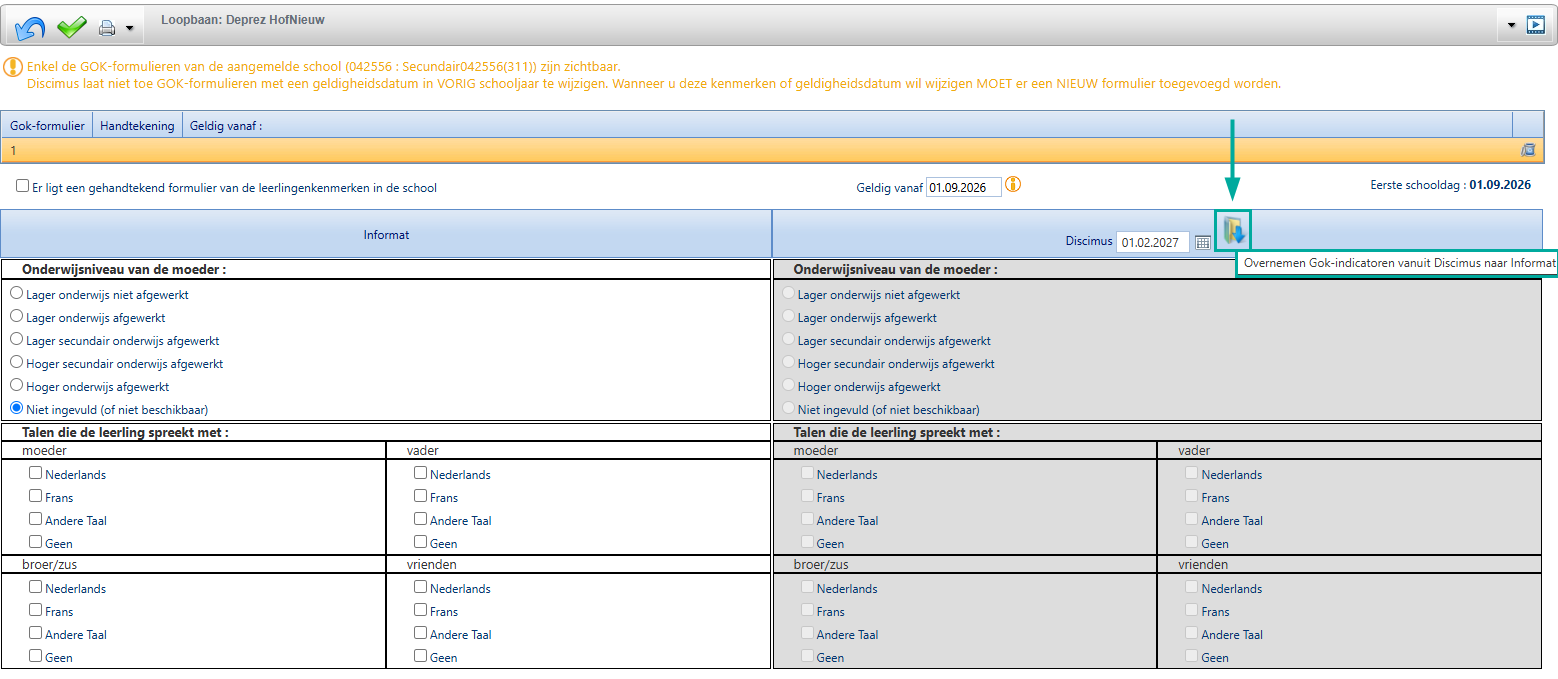Click the info icon beside Geldig vanaf date
1558x679 pixels.
pos(1013,185)
